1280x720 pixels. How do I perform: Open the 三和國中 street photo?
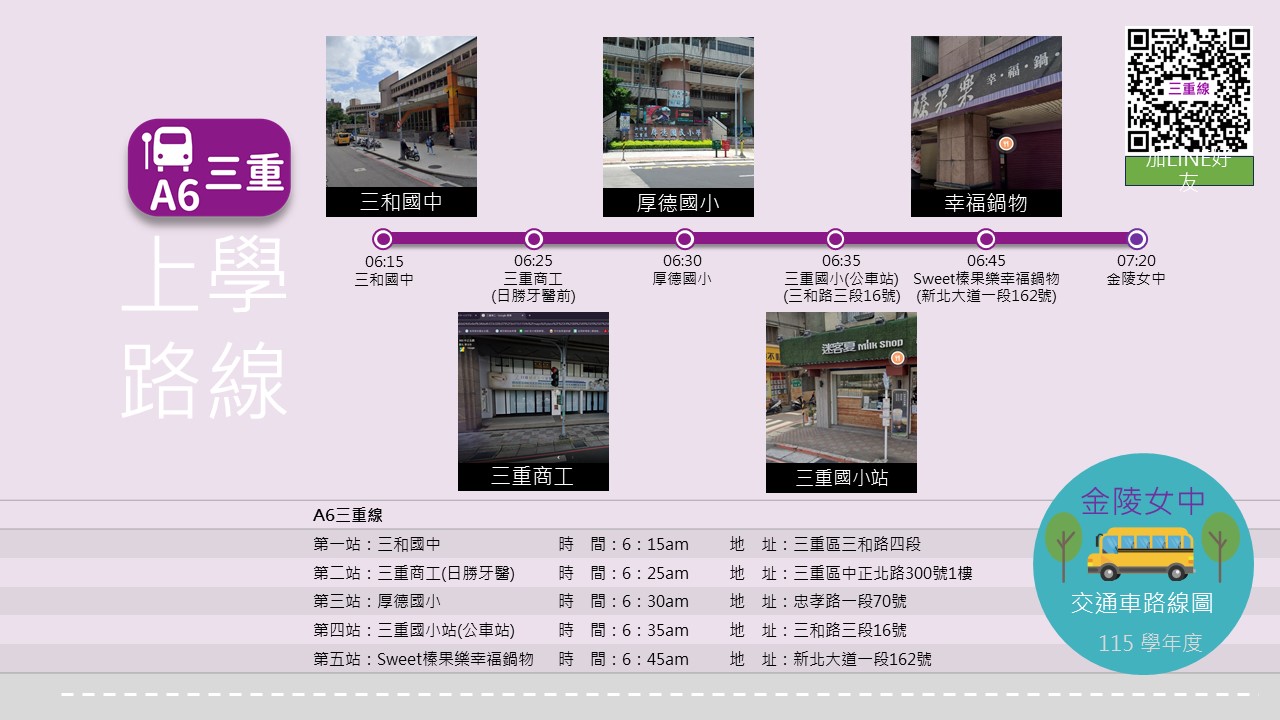click(x=401, y=126)
